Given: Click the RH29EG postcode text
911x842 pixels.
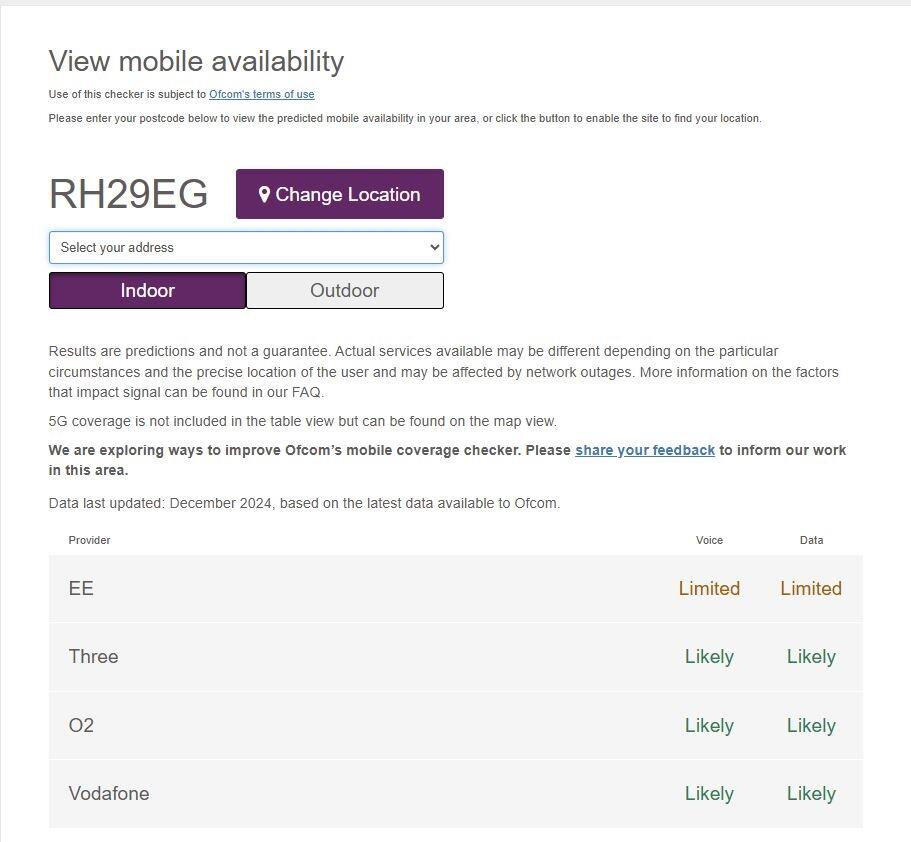Looking at the screenshot, I should pos(128,194).
